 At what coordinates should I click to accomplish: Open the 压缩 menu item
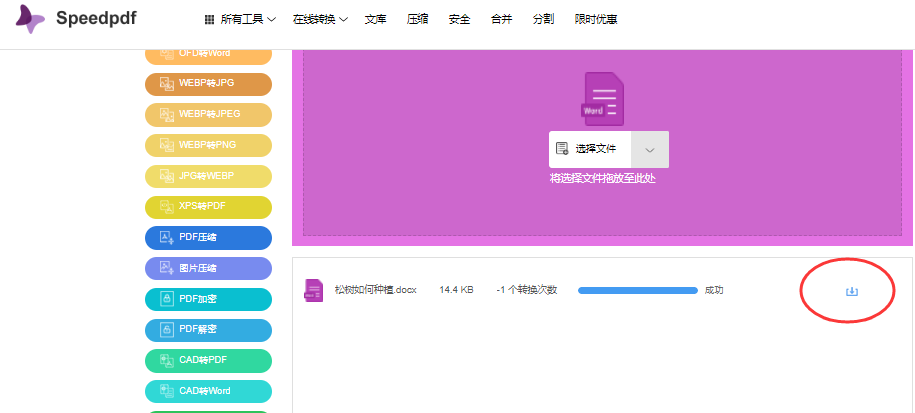[x=417, y=19]
